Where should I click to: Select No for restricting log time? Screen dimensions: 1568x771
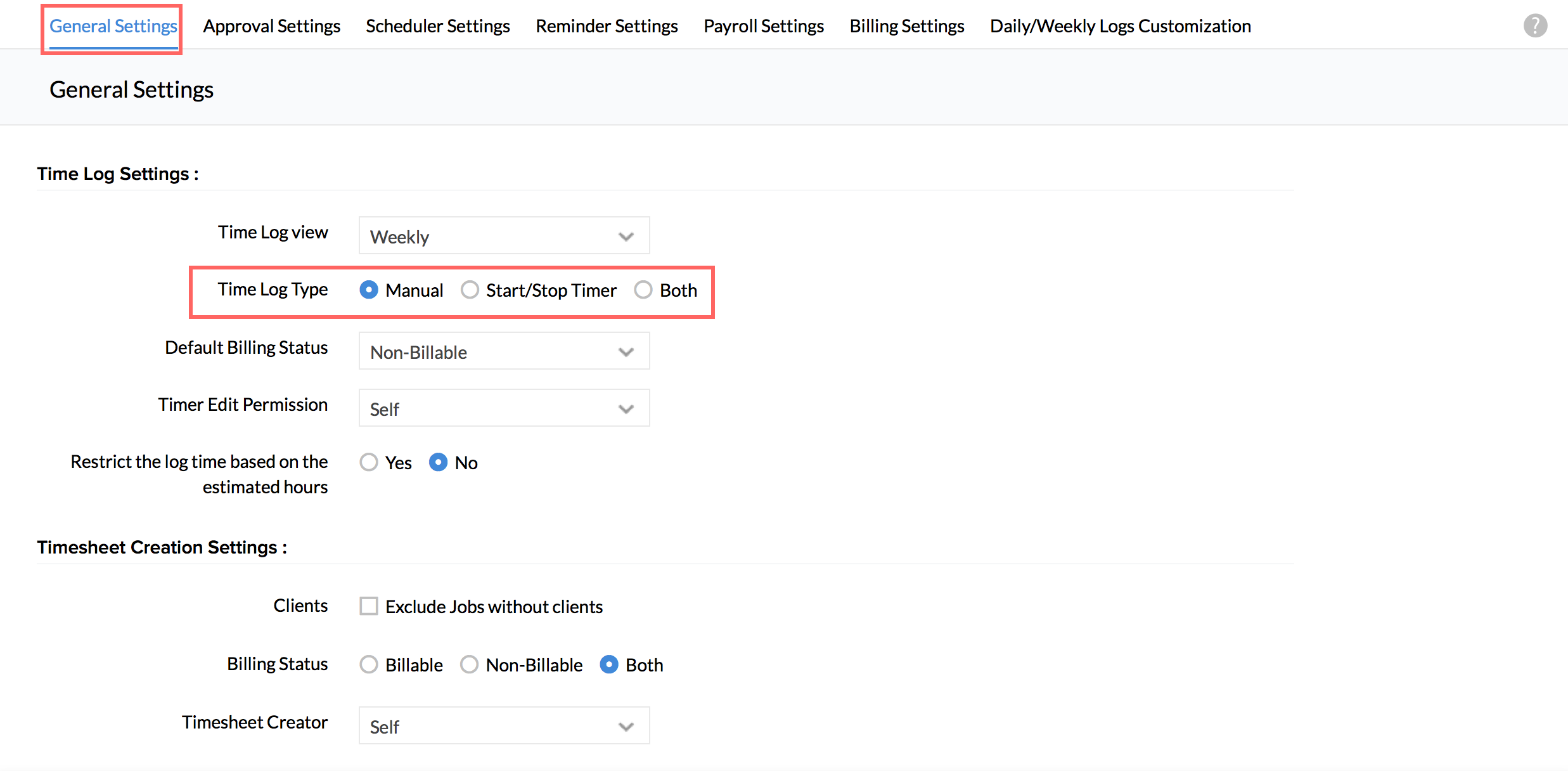[x=438, y=462]
